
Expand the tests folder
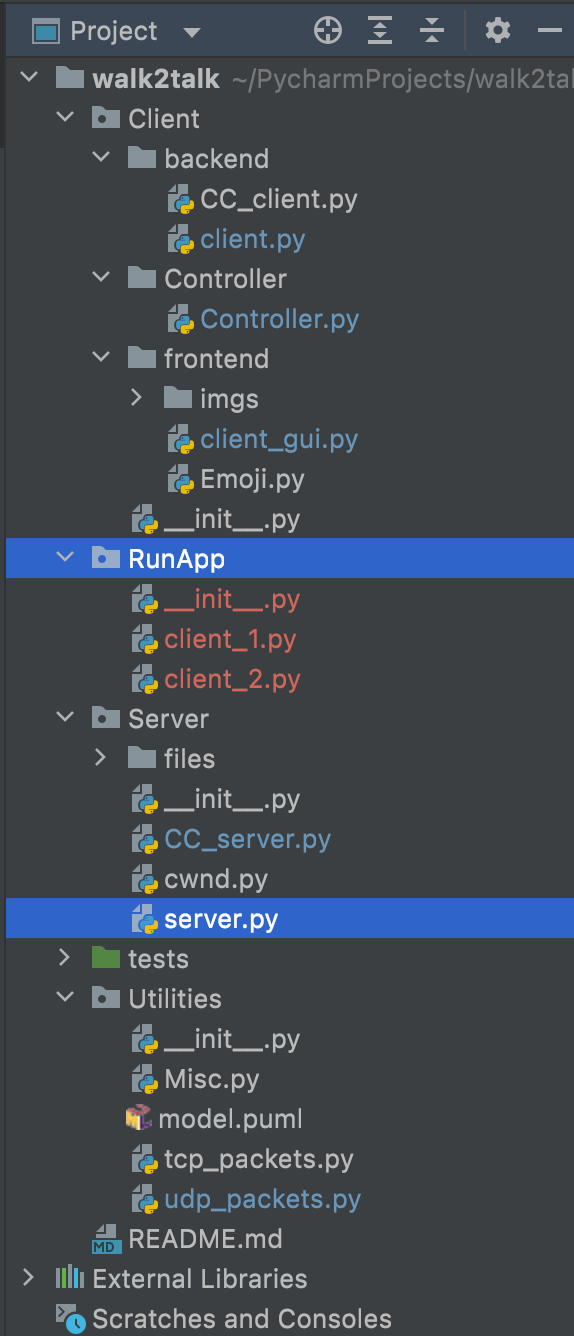[x=65, y=958]
